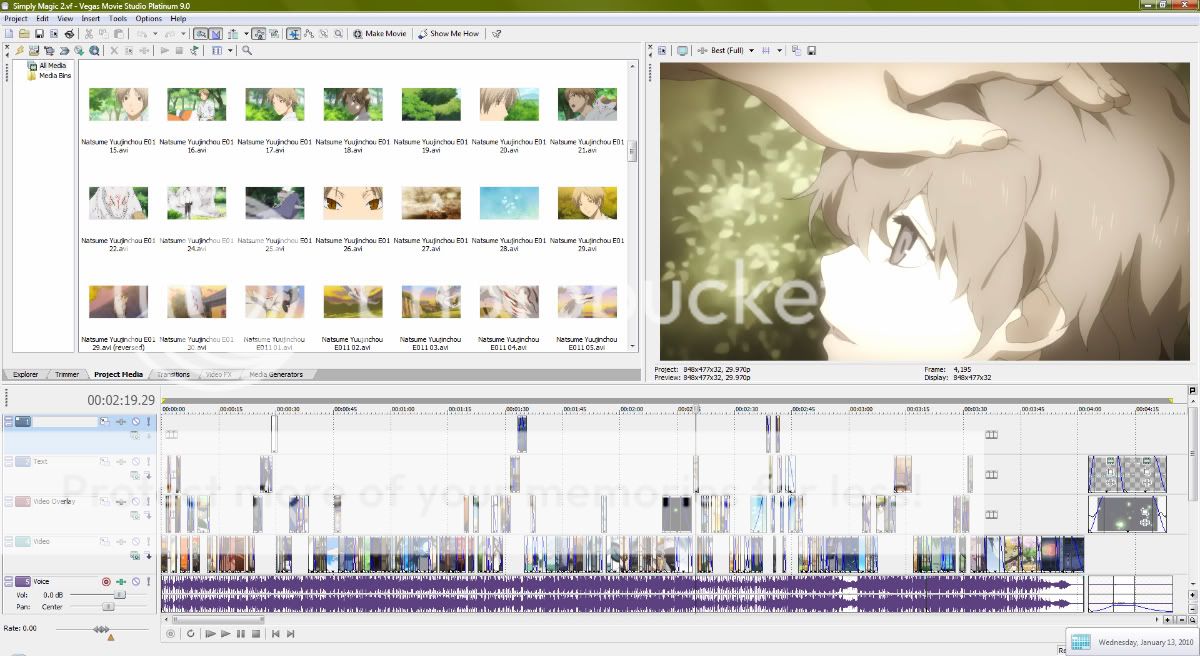Select the Natsume Yuujinchou E01 22.avi clip
Viewport: 1200px width, 656px height.
click(118, 203)
